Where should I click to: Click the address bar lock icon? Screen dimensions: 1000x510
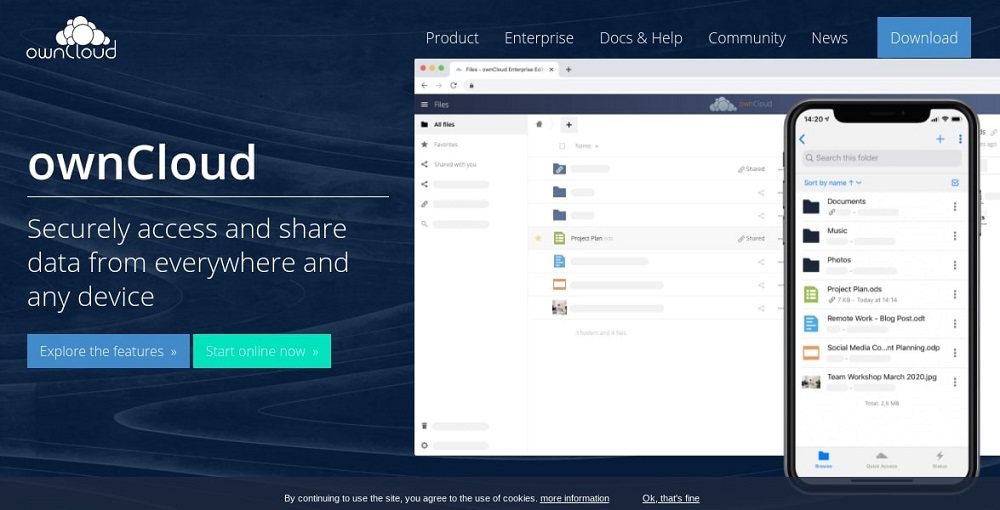pos(472,85)
